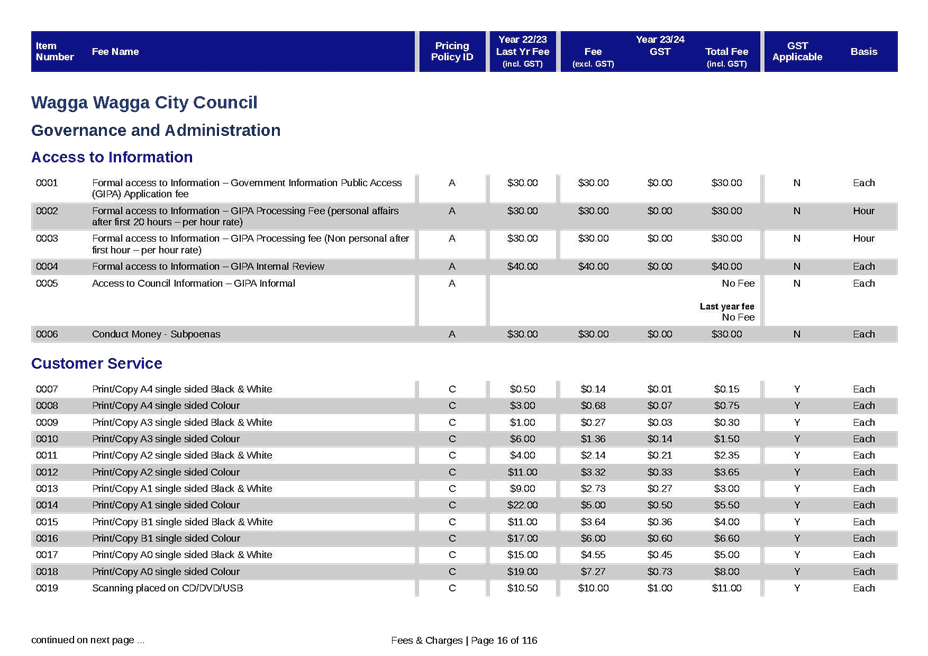Image resolution: width=928 pixels, height=656 pixels.
Task: Select the GIPA Application fee name text
Action: (247, 188)
